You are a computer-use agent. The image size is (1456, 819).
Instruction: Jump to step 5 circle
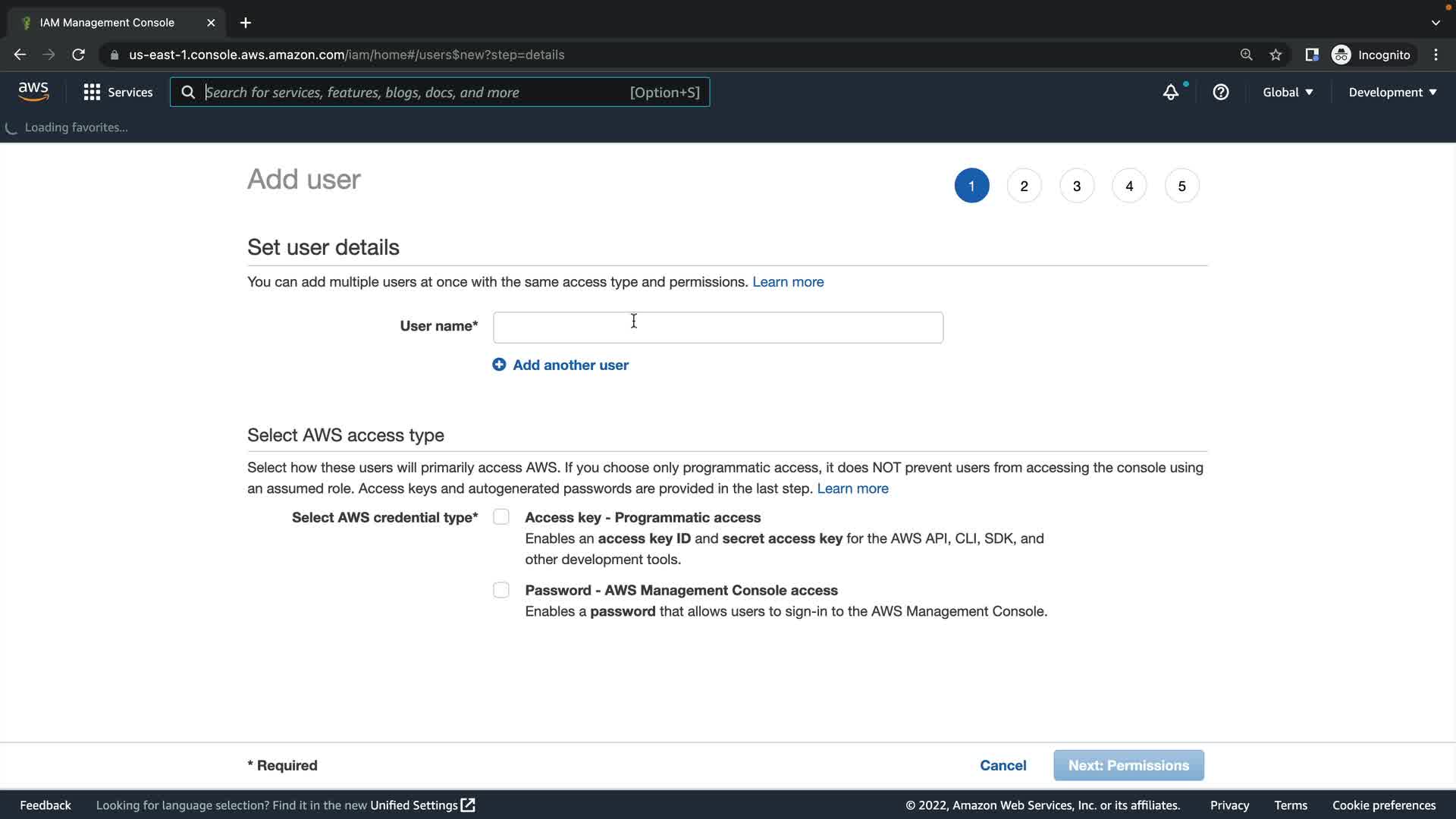coord(1181,186)
